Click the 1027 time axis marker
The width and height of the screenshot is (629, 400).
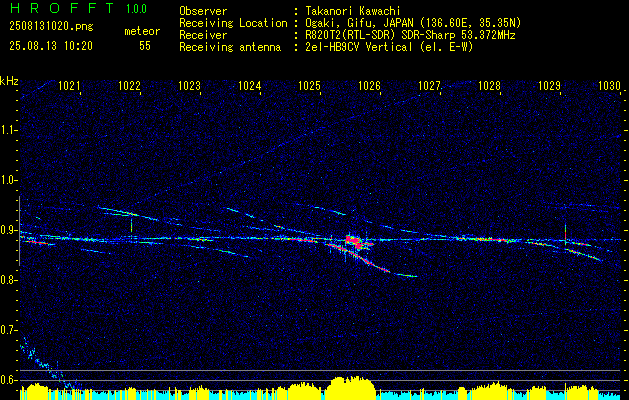[430, 86]
